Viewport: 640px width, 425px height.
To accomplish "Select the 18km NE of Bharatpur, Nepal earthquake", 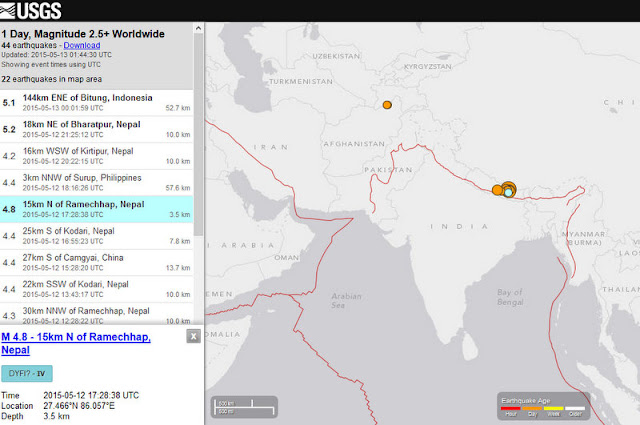I will click(96, 129).
